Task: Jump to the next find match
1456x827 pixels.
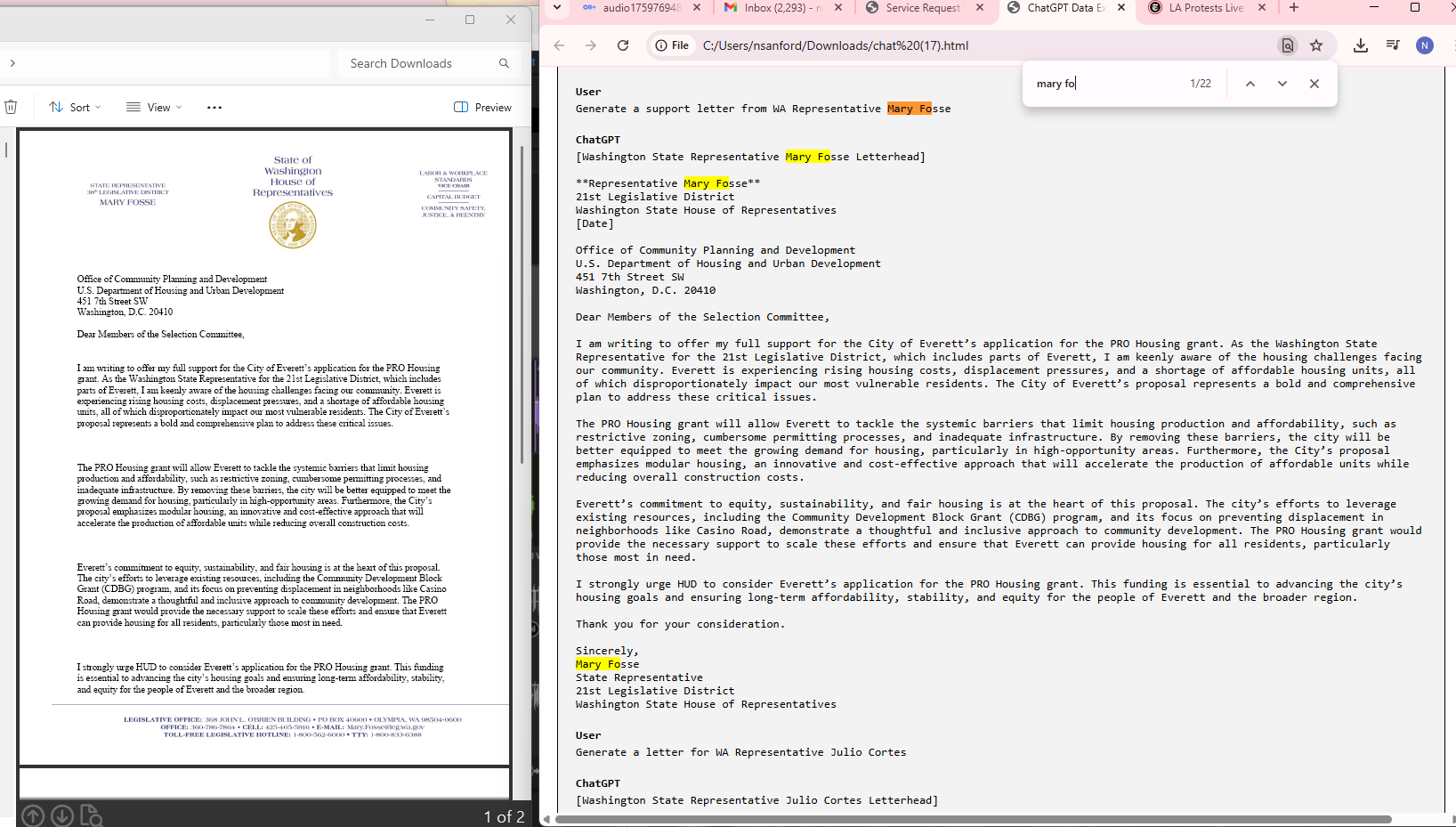Action: tap(1282, 84)
